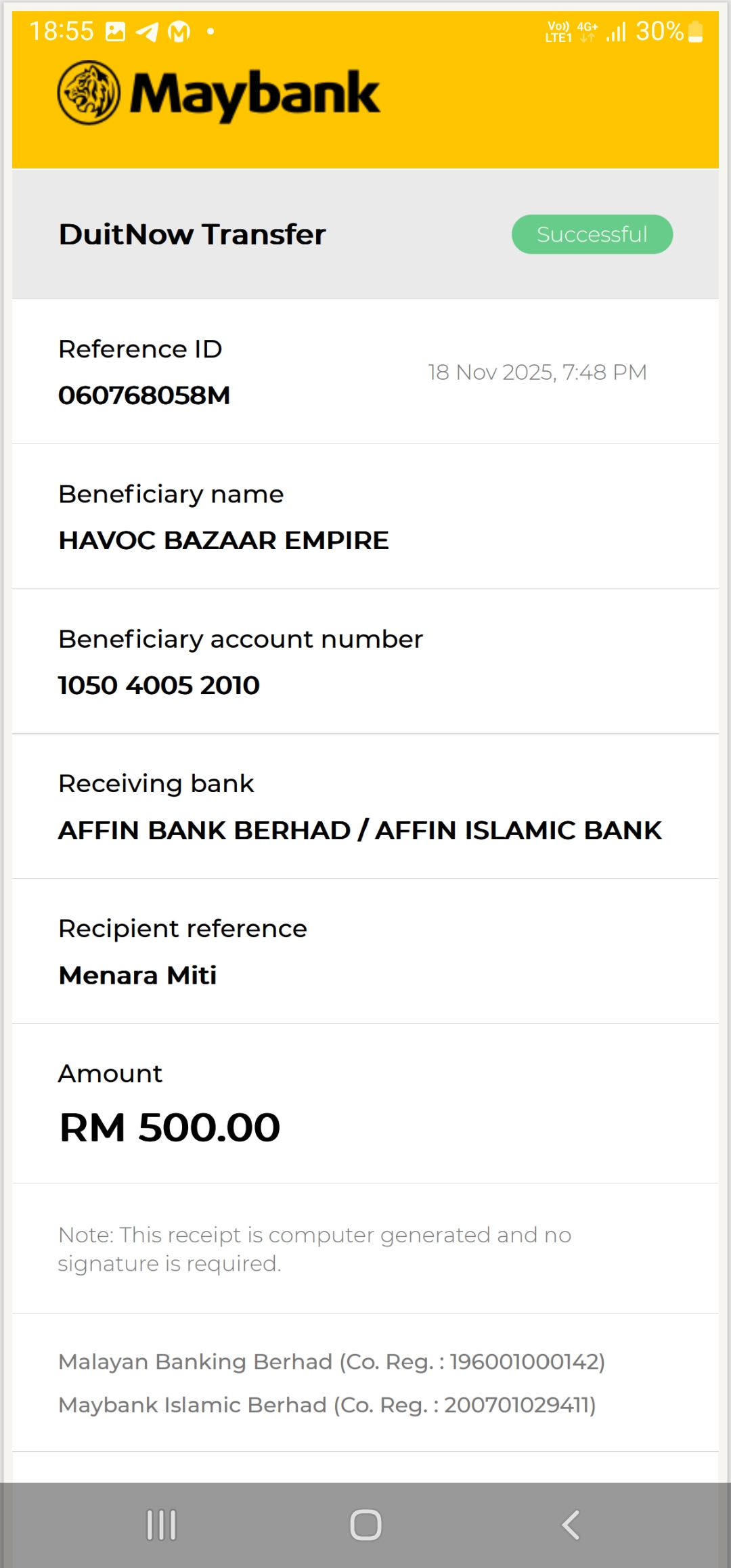The height and width of the screenshot is (1568, 731).
Task: Tap the recipient reference Menara Miti
Action: point(137,975)
